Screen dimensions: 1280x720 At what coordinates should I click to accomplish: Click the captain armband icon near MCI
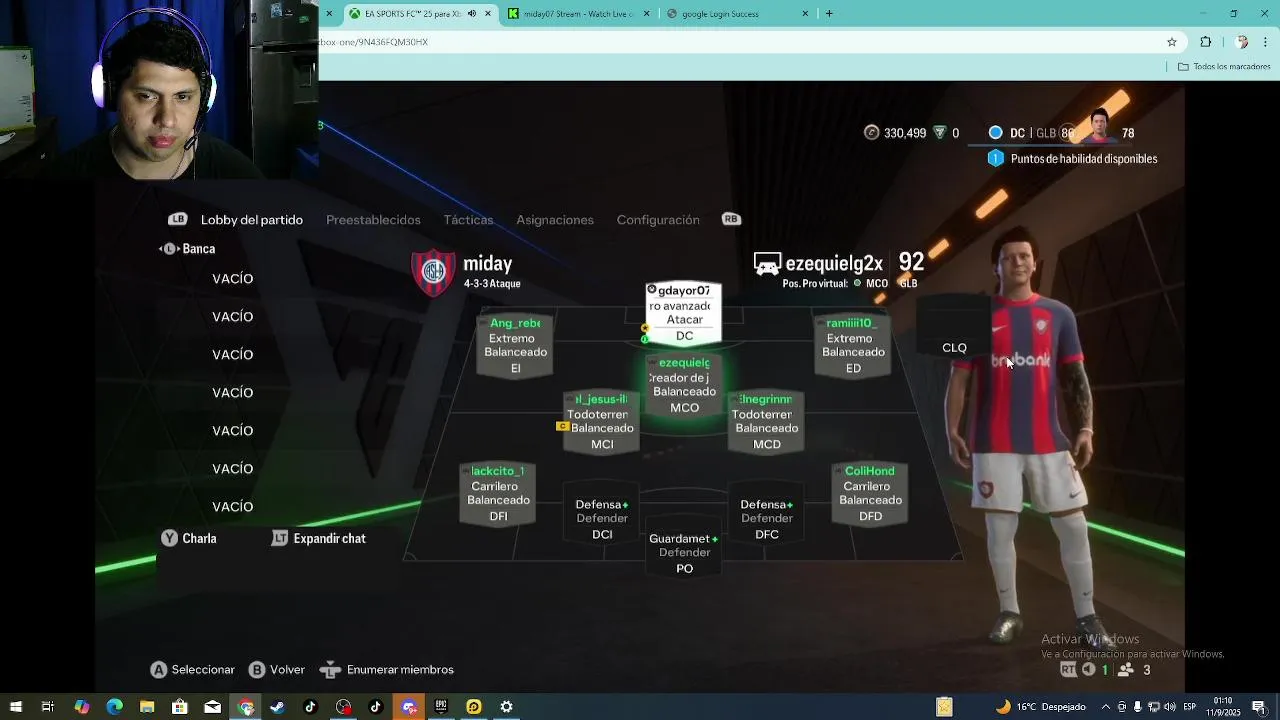pyautogui.click(x=563, y=426)
